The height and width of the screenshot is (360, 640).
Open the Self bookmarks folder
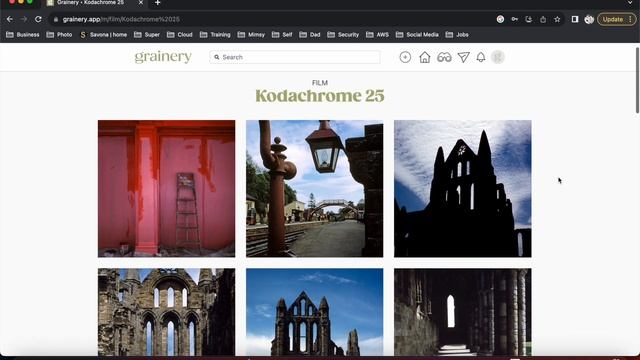[282, 35]
